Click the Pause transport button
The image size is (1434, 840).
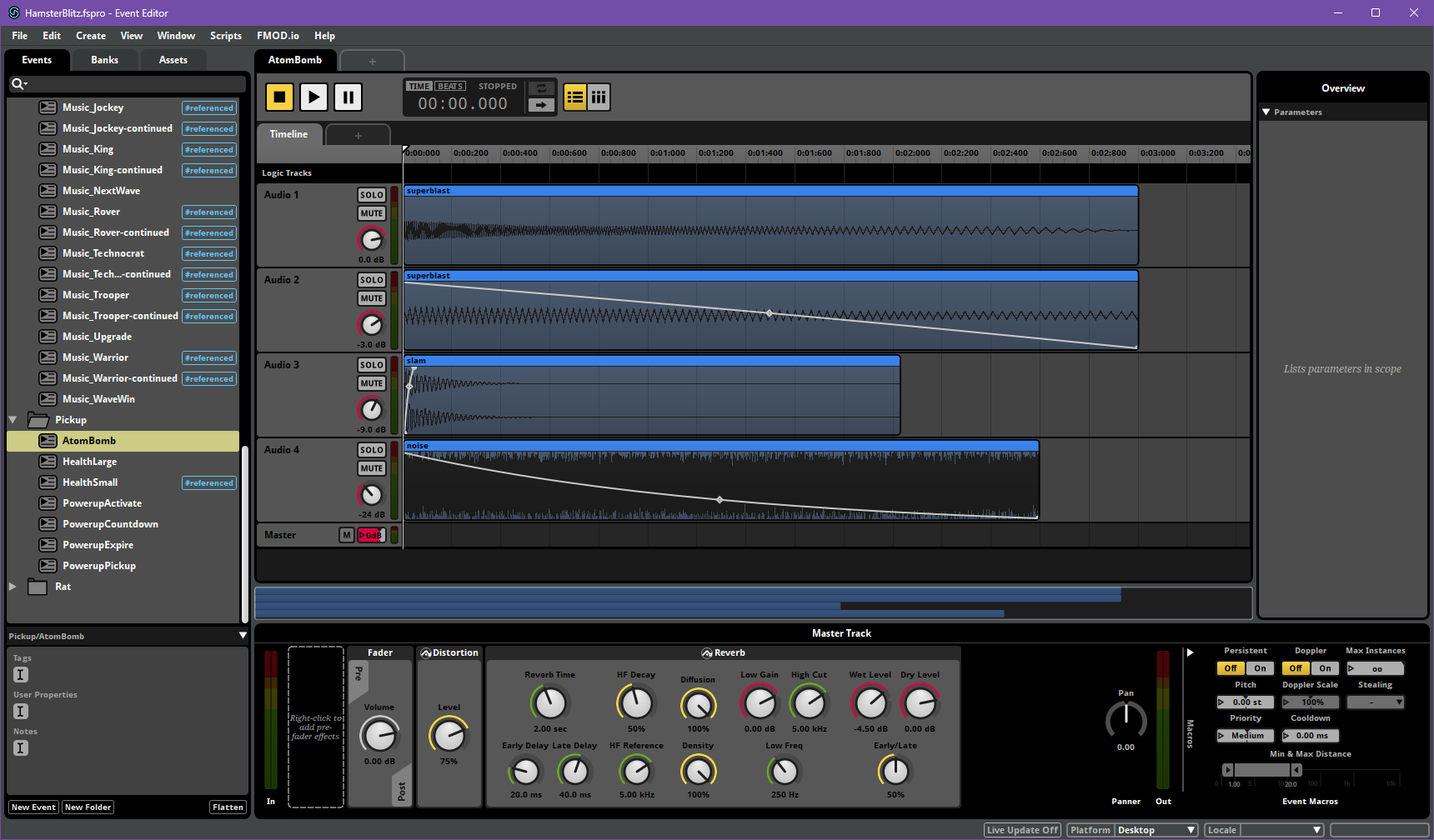tap(348, 97)
